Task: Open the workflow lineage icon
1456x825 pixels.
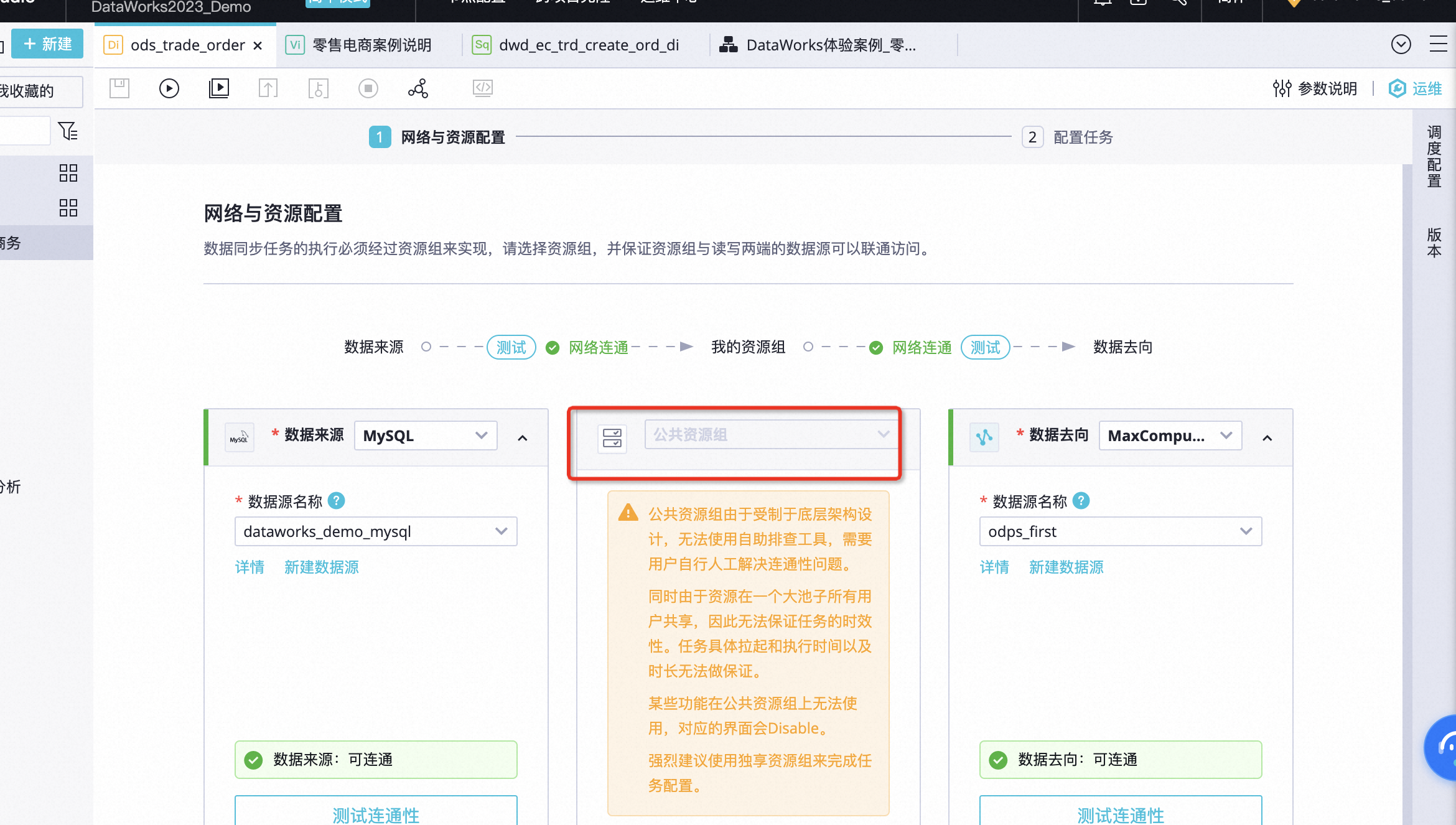Action: click(418, 88)
